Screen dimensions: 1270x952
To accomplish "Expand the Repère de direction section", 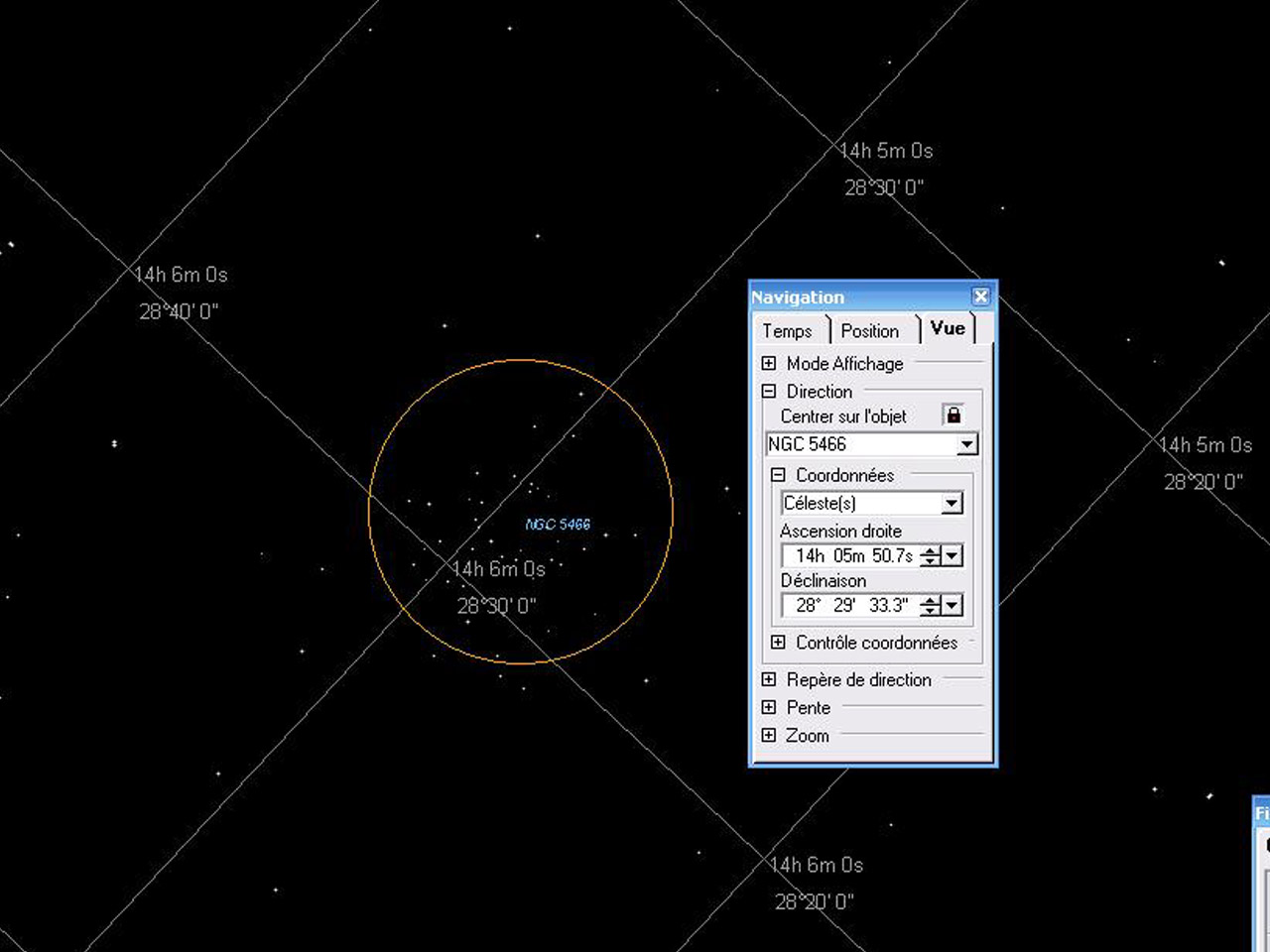I will click(x=769, y=680).
